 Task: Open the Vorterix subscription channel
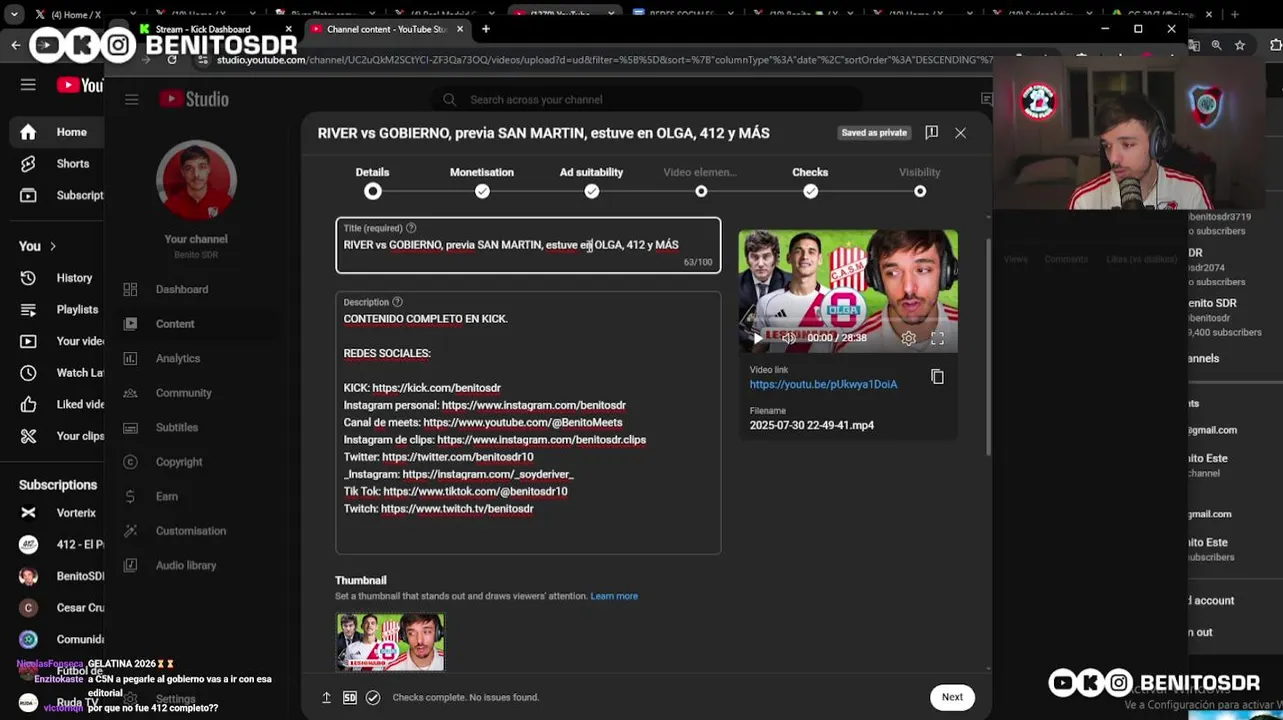[55, 513]
